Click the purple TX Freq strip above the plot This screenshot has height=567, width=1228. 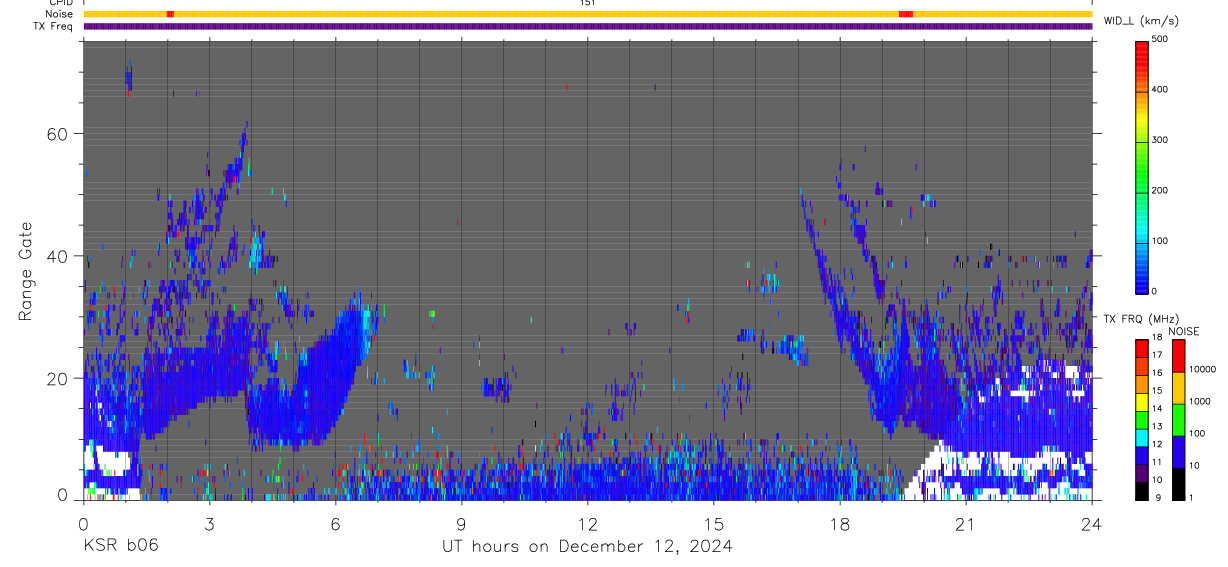588,26
